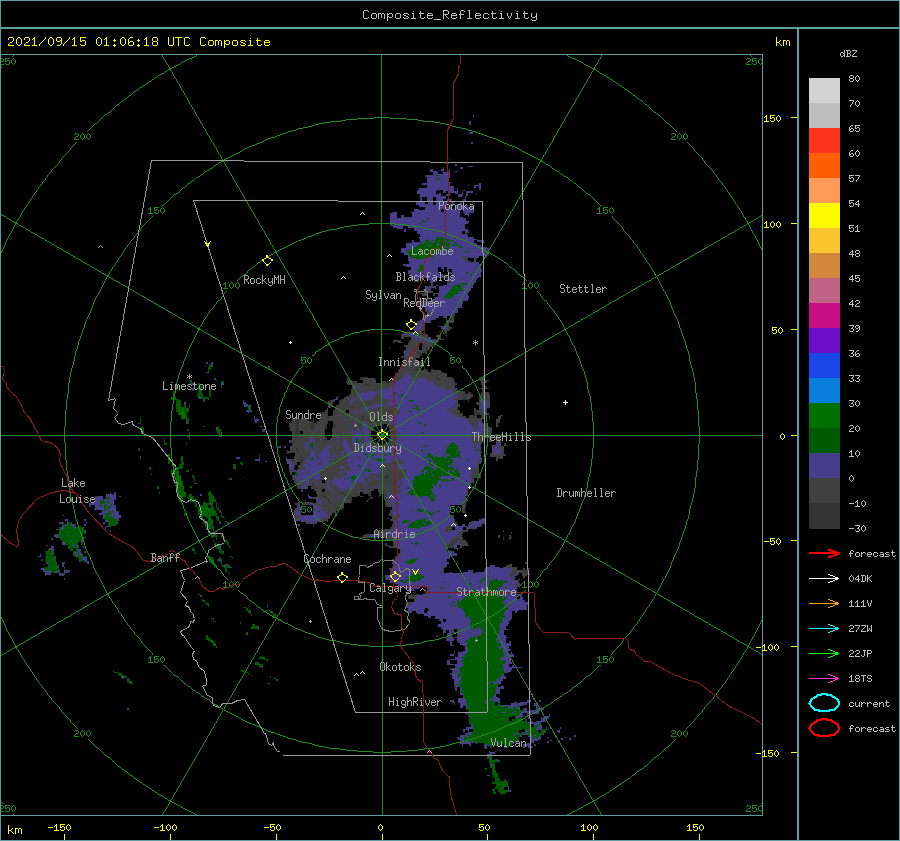The image size is (900, 841).
Task: Click the Vulcan city label
Action: (x=508, y=743)
